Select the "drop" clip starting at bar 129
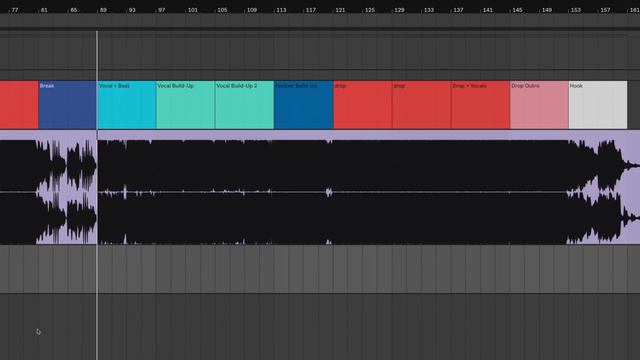The image size is (640, 360). [x=422, y=105]
